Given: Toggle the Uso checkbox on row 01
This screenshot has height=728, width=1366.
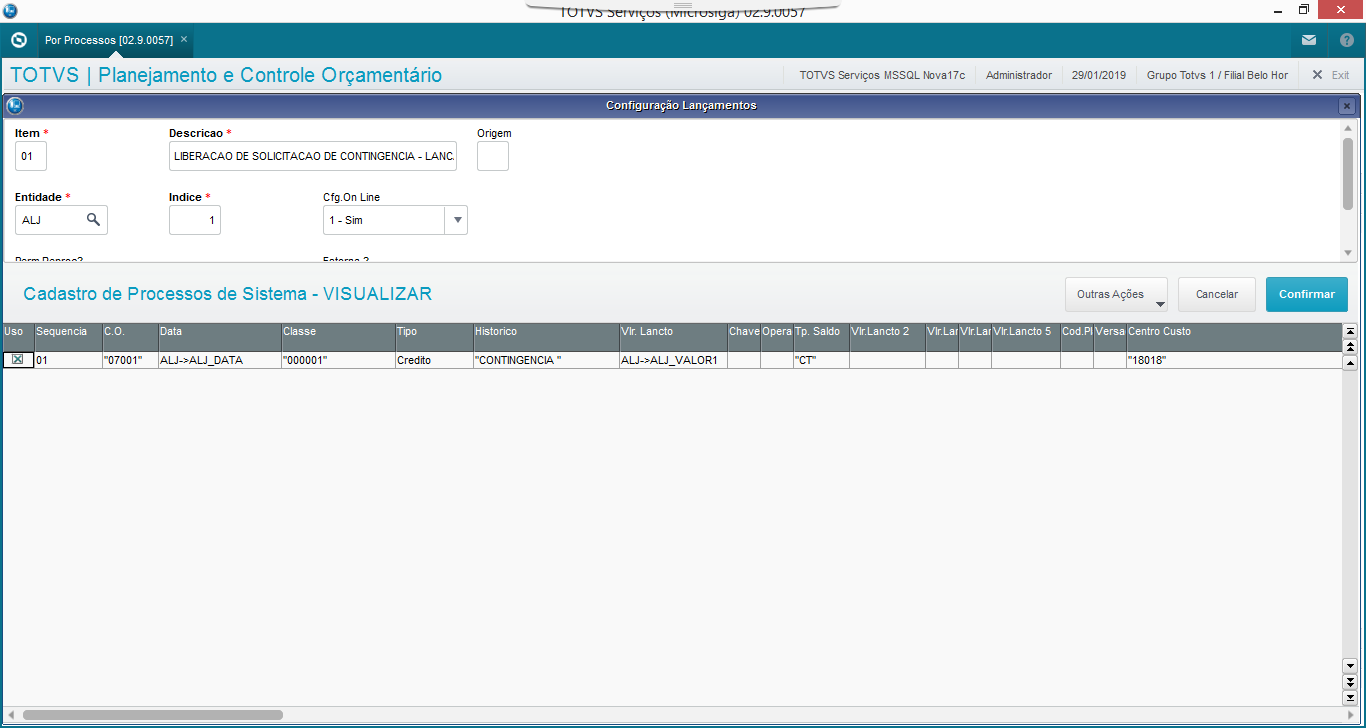Looking at the screenshot, I should [17, 359].
